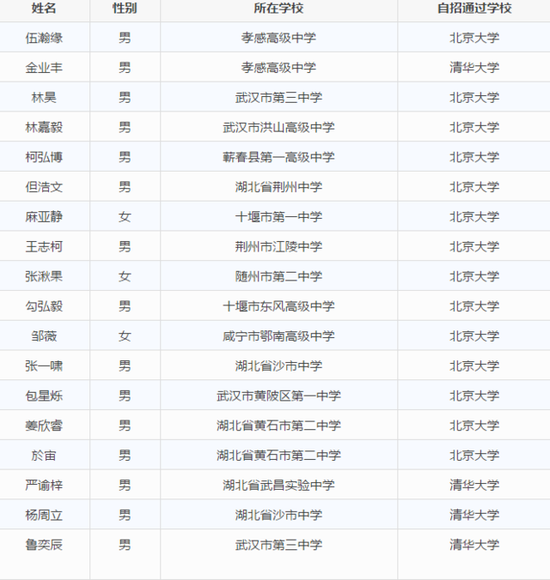This screenshot has height=580, width=550.
Task: Click 北京大学 in 林昊's row
Action: click(x=474, y=98)
